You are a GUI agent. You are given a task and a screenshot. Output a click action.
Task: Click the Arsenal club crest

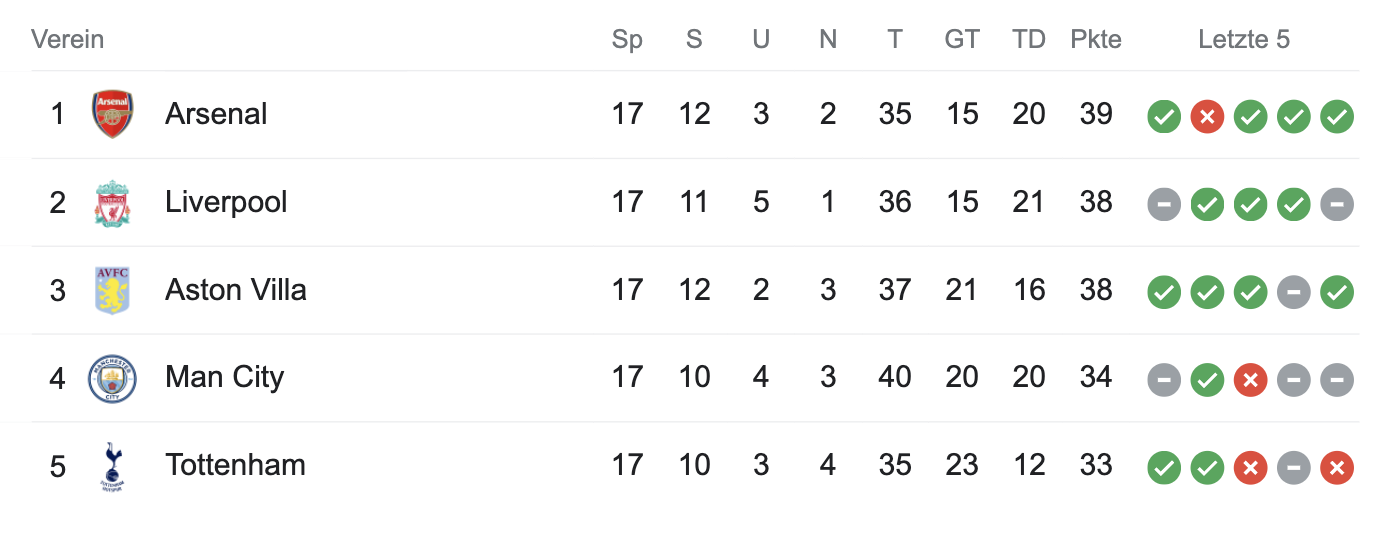[112, 114]
